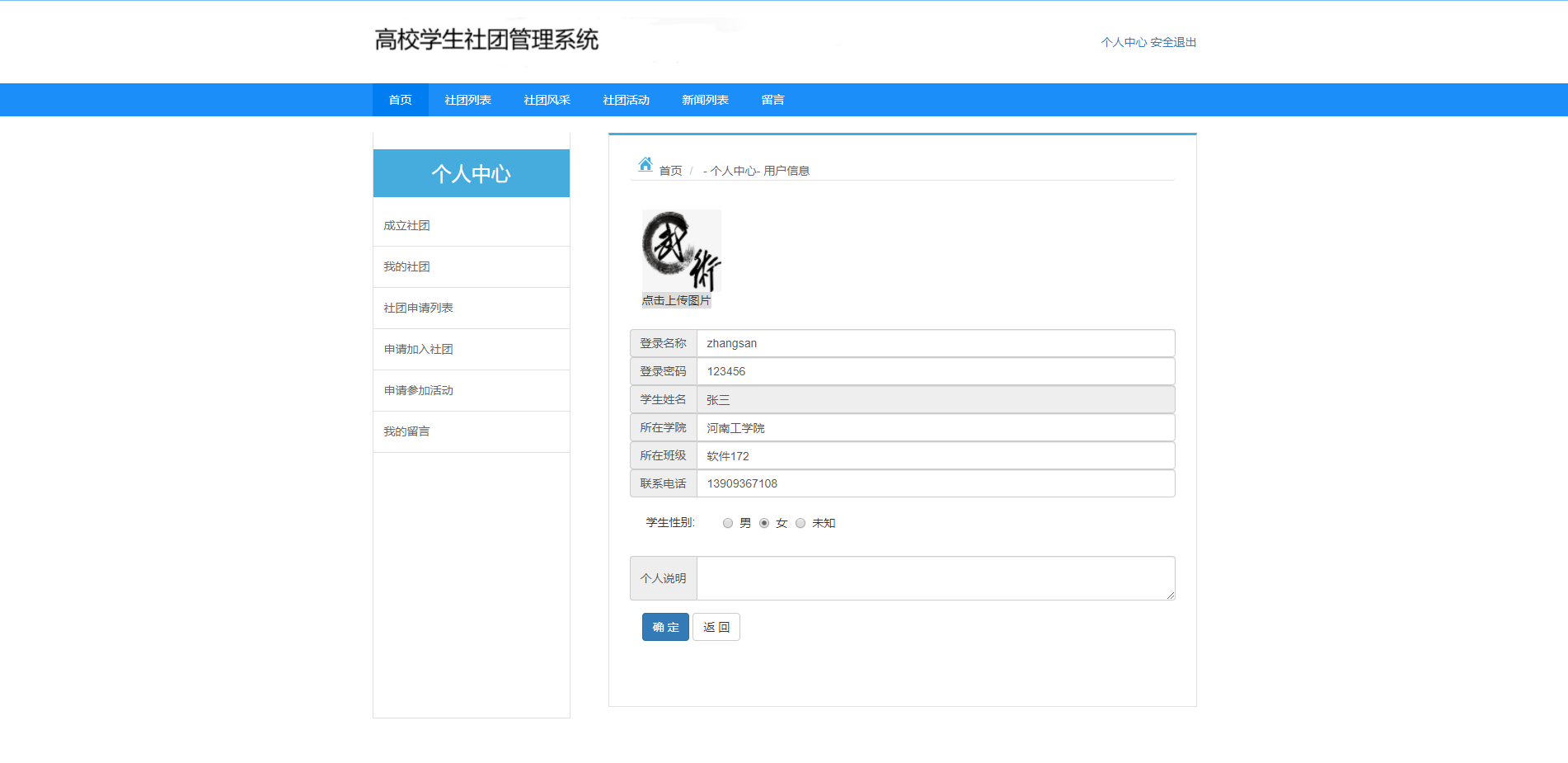Viewport: 1568px width, 763px height.
Task: Click 点击上传图片 to upload a new photo
Action: point(676,300)
